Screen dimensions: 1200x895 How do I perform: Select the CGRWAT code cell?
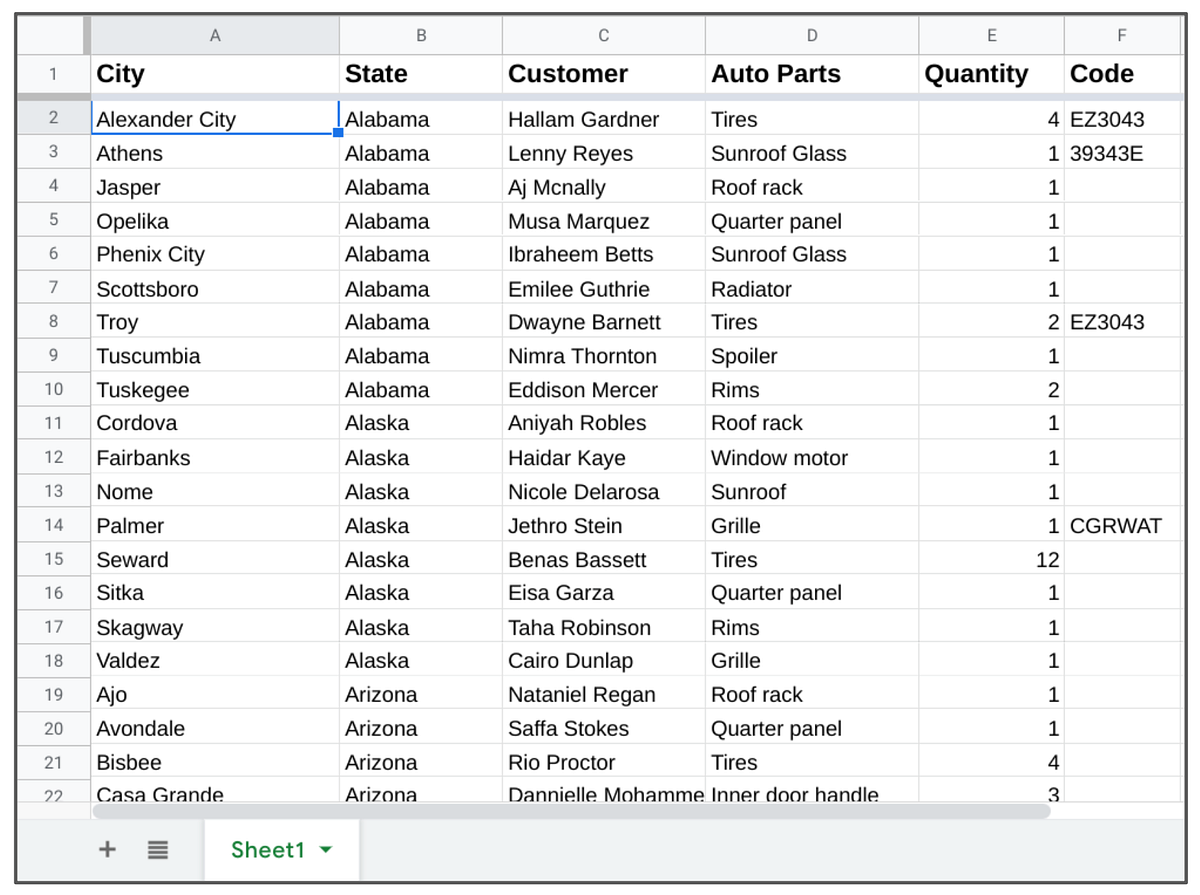tap(1122, 525)
